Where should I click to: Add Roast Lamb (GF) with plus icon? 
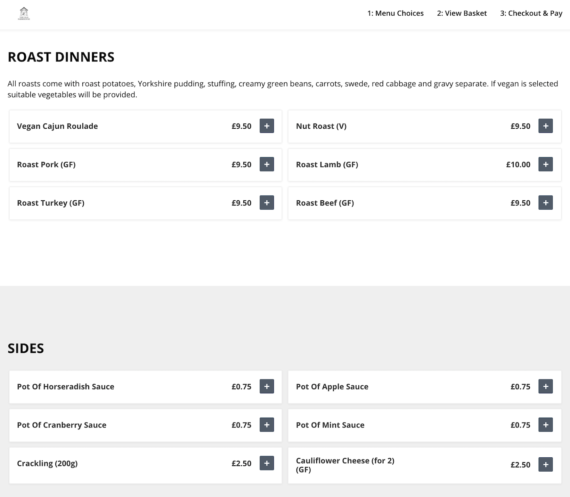pyautogui.click(x=545, y=164)
